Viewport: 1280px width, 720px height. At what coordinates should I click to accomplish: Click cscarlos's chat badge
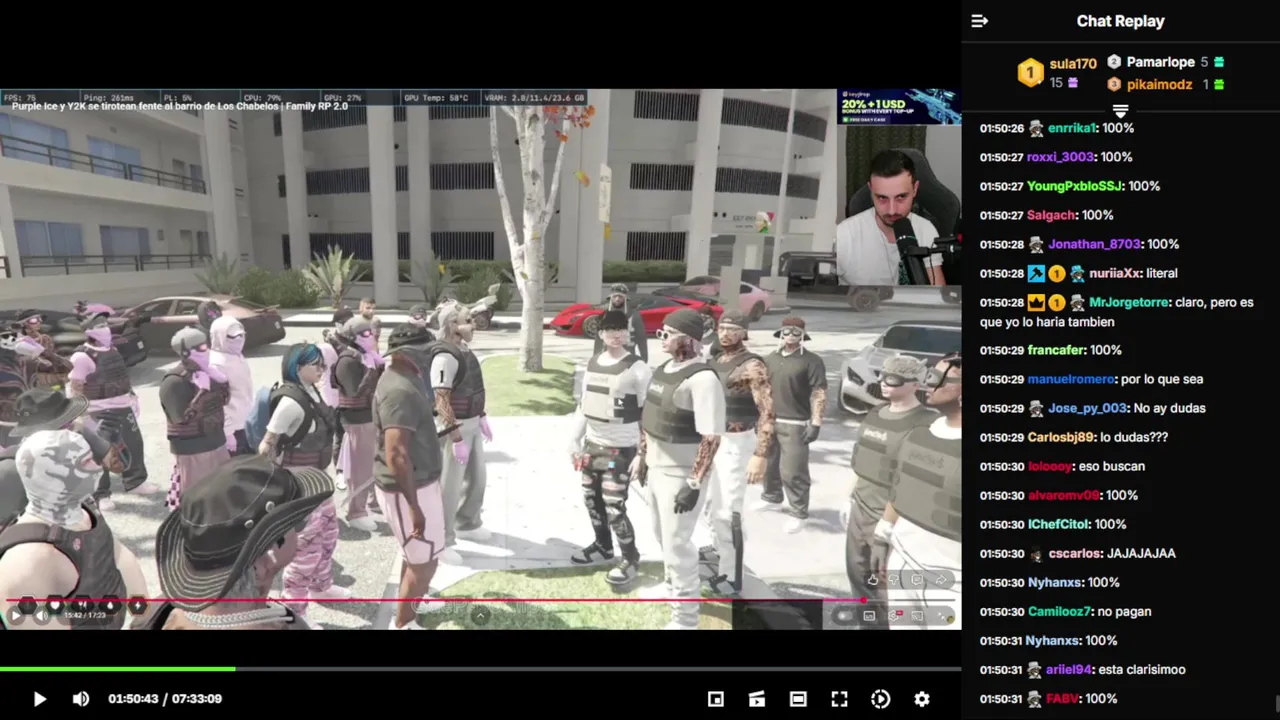point(1036,553)
